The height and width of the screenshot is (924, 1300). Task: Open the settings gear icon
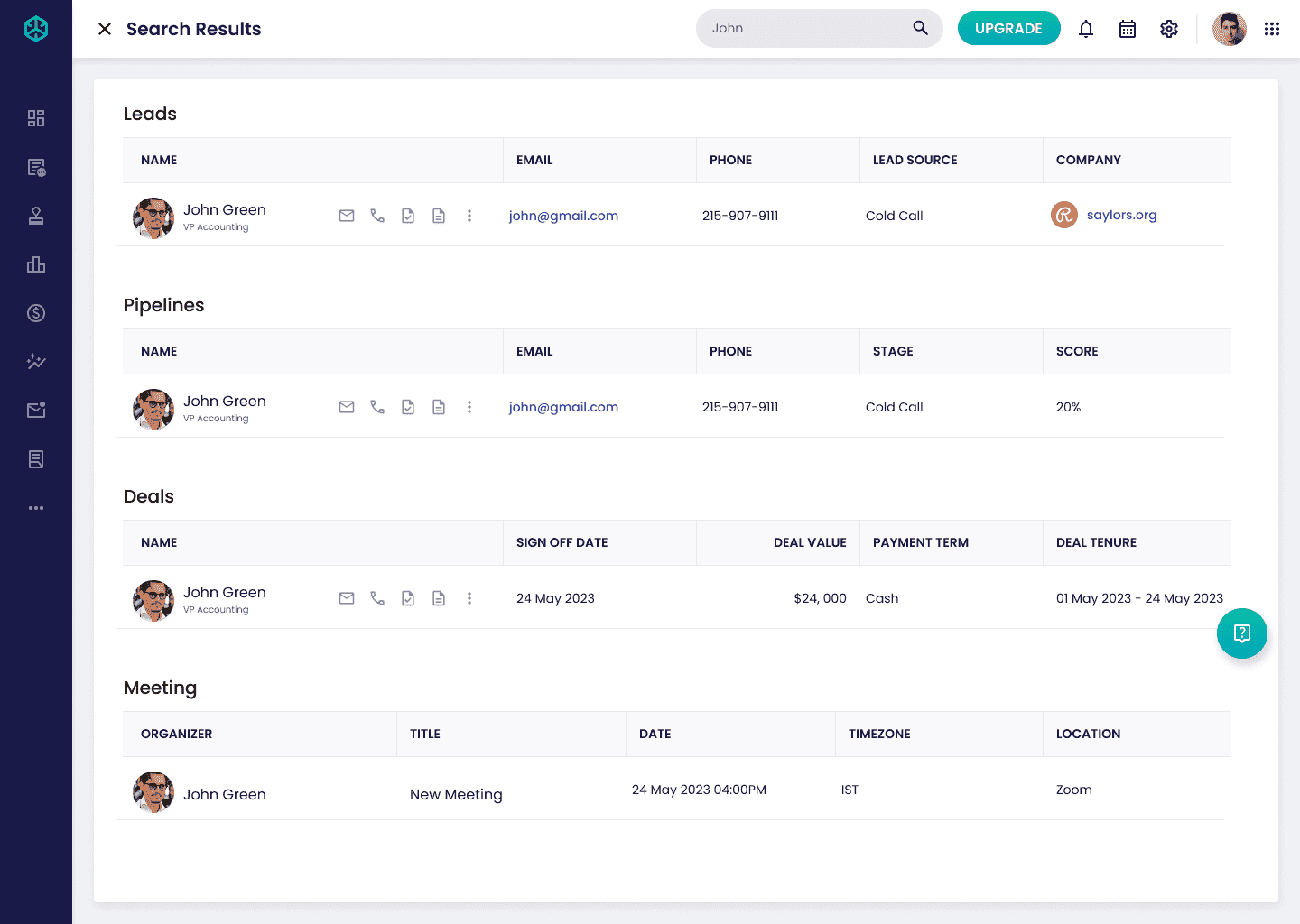[1169, 29]
